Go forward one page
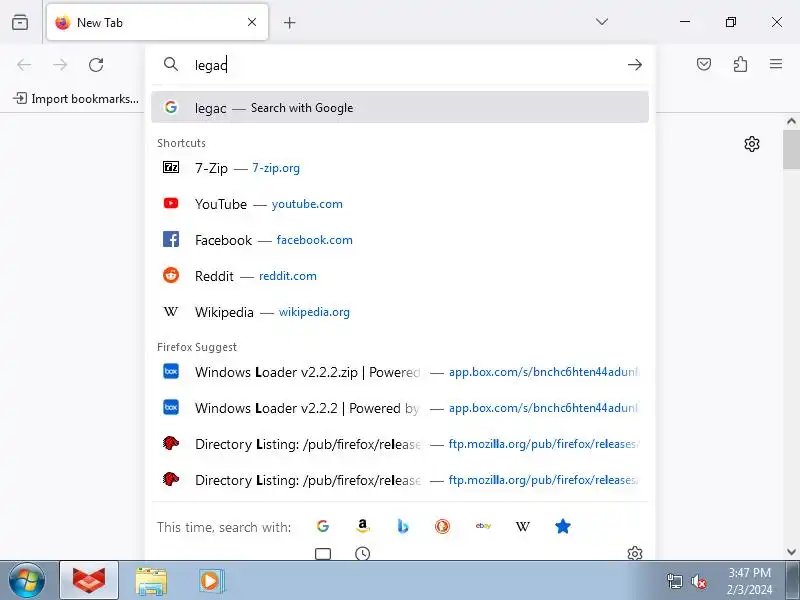The height and width of the screenshot is (600, 800). [60, 65]
